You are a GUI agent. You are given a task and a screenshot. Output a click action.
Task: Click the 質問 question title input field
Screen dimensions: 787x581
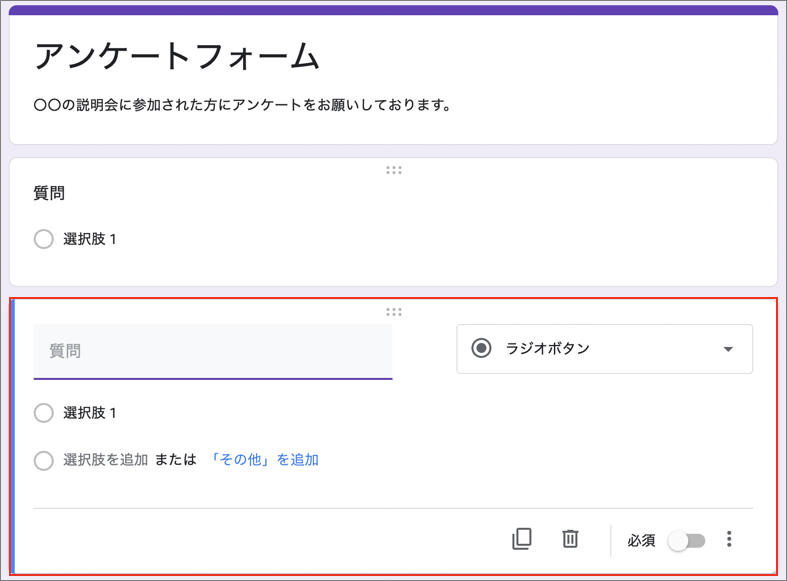point(213,351)
